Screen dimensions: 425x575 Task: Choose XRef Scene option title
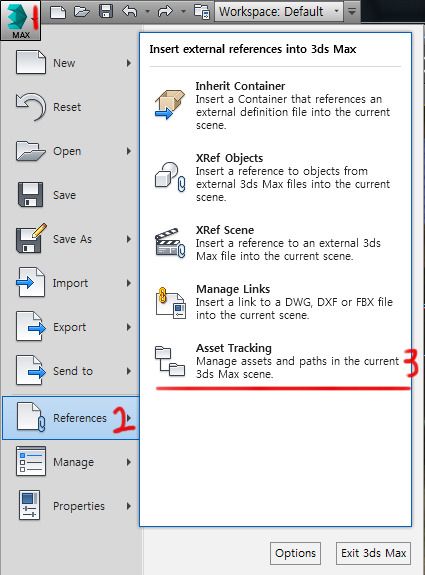(x=225, y=230)
